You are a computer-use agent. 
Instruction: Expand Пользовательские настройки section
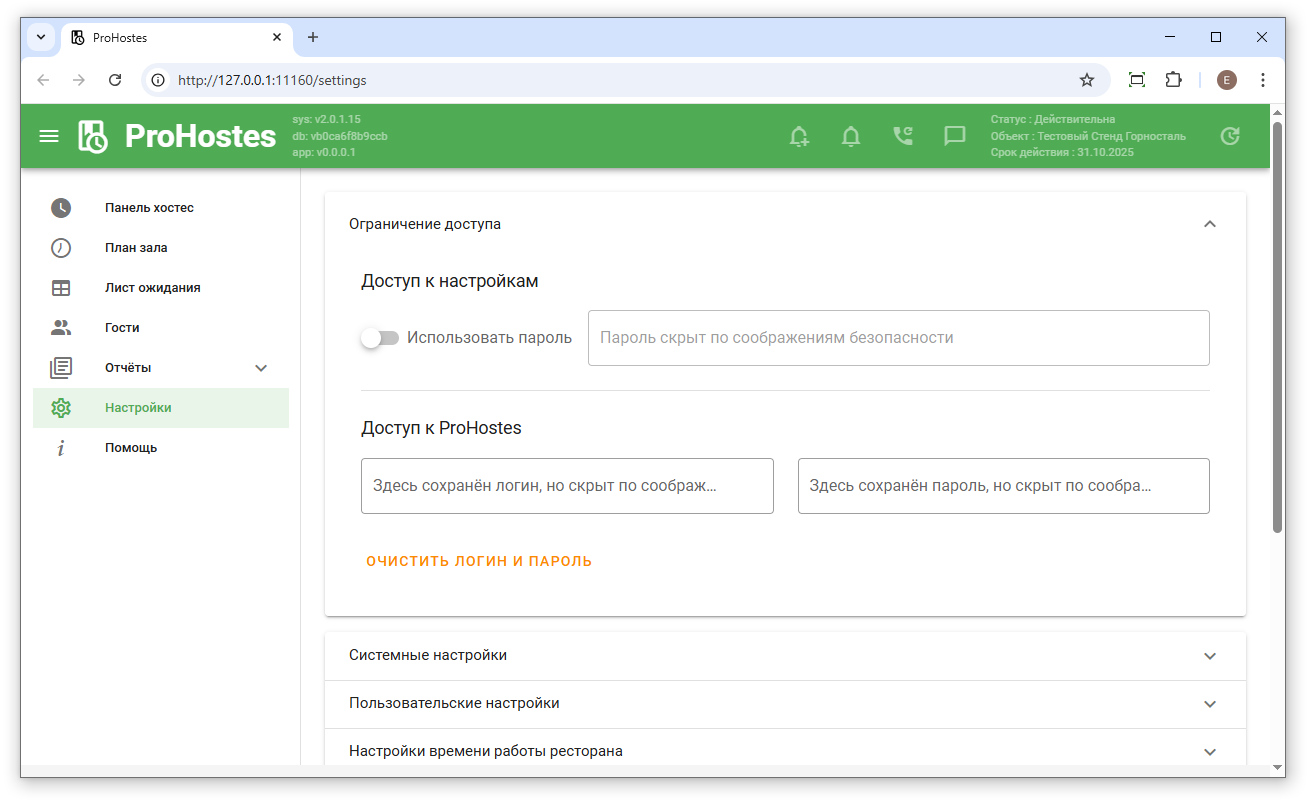1210,704
